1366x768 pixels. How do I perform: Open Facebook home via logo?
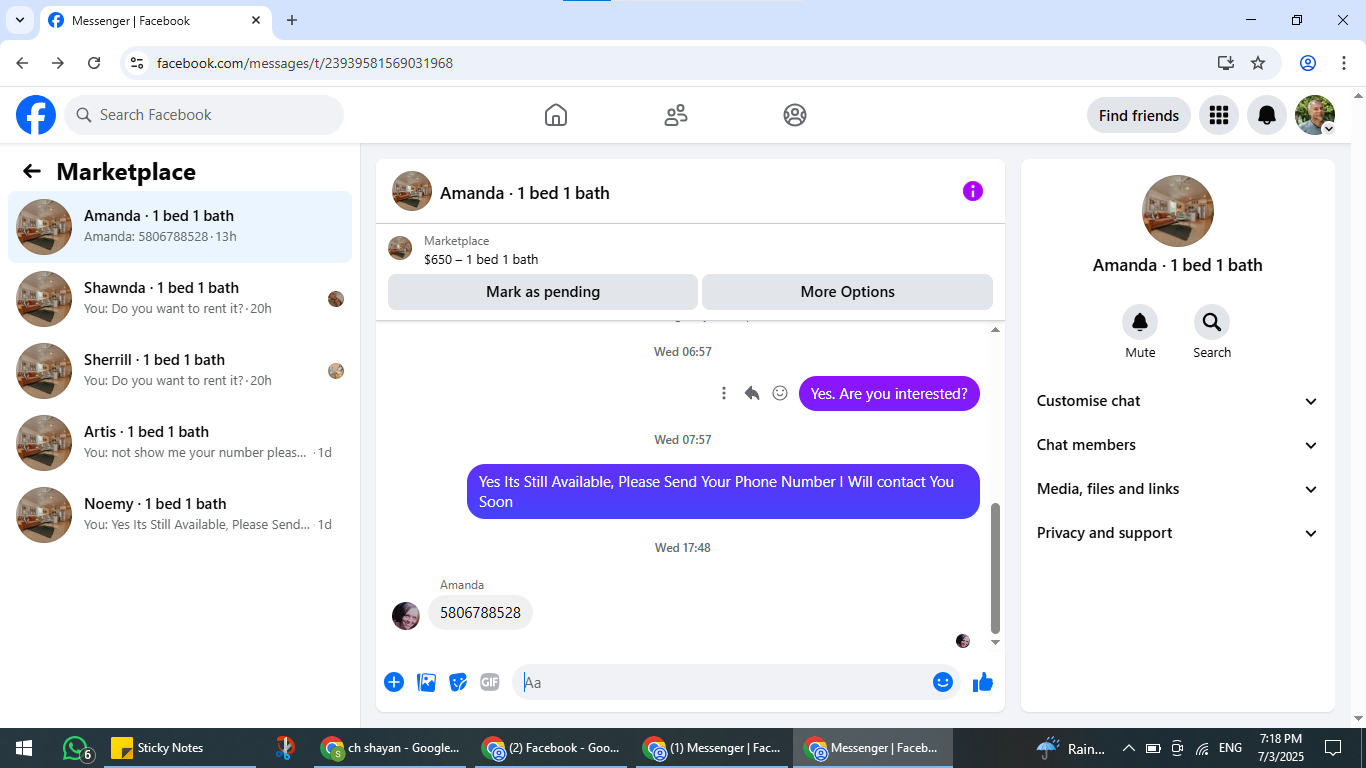(x=36, y=115)
